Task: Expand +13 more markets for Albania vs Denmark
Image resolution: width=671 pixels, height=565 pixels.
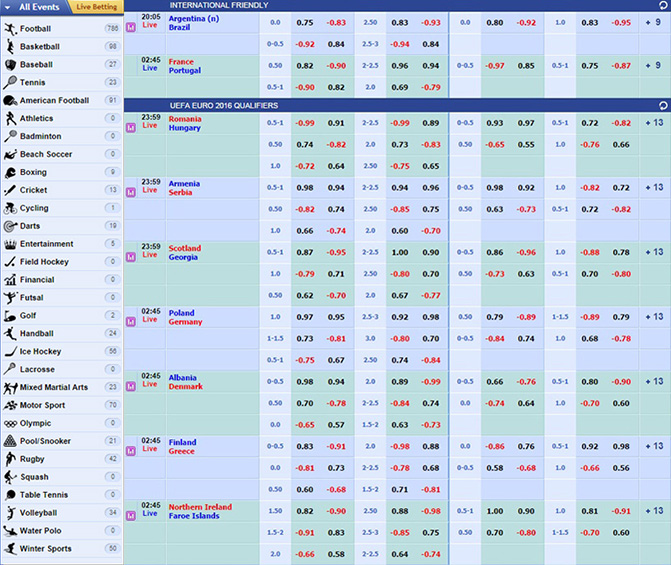Action: [x=654, y=381]
